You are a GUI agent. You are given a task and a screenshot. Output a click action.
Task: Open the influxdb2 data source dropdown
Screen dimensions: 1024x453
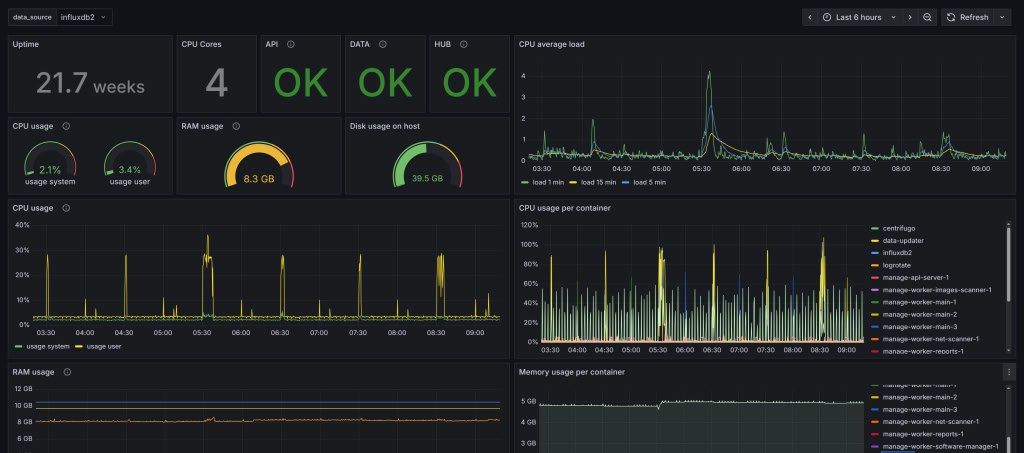click(x=85, y=17)
